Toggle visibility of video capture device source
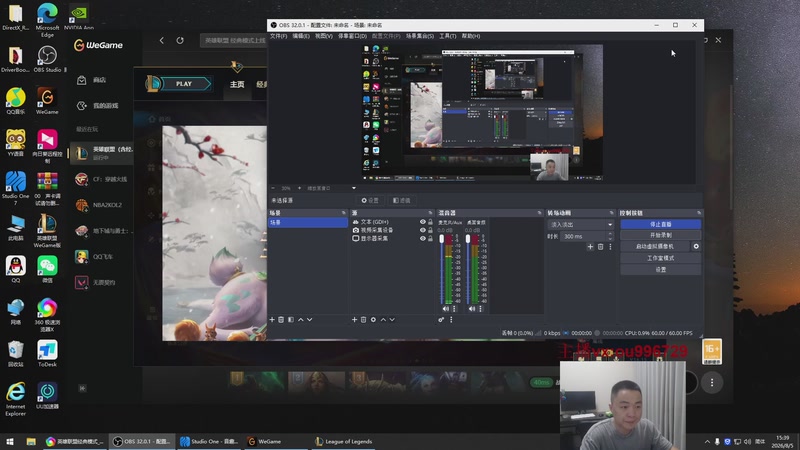Screen dimensions: 800x450 click(x=422, y=230)
